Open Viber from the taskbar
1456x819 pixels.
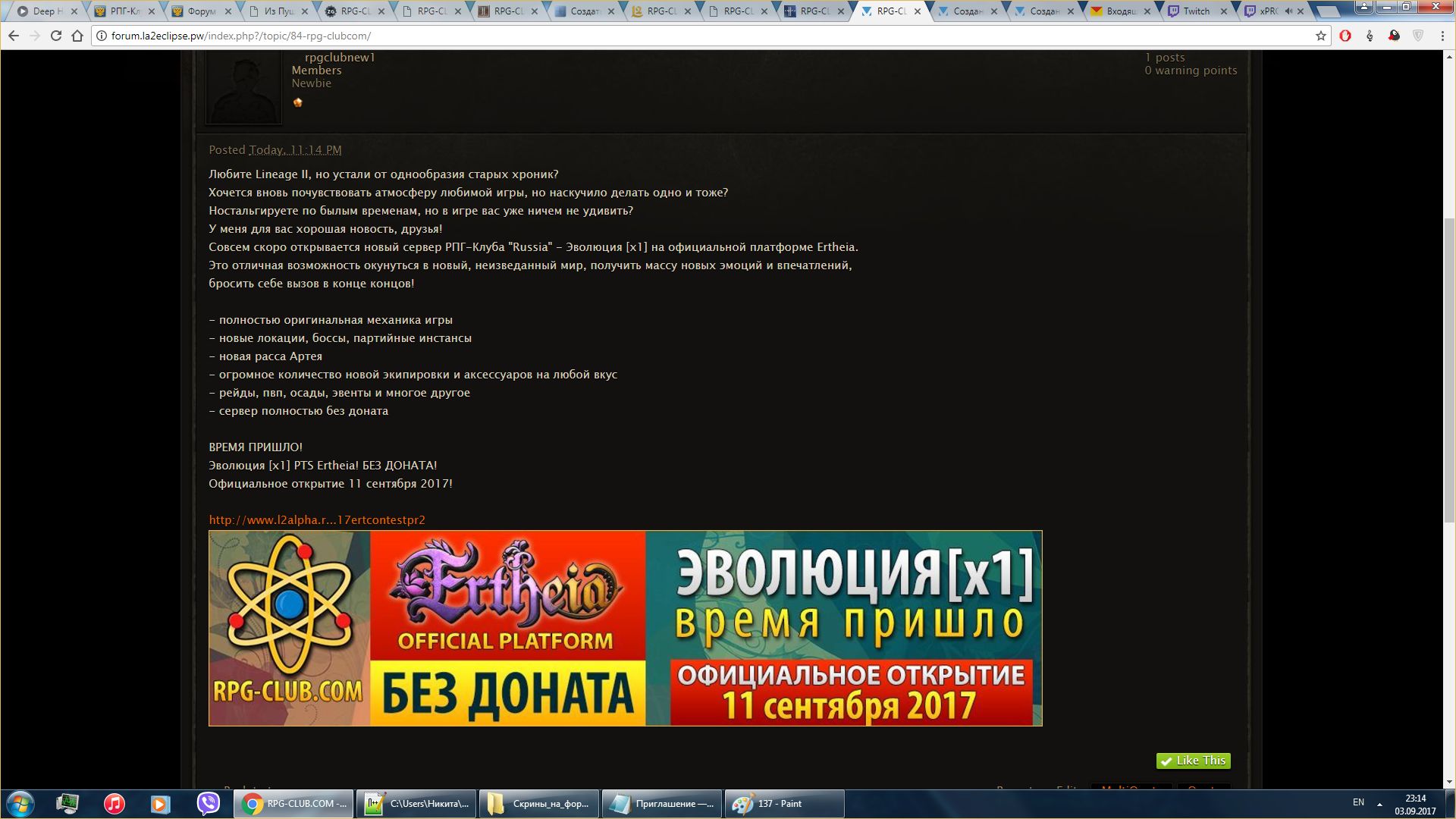[x=208, y=804]
